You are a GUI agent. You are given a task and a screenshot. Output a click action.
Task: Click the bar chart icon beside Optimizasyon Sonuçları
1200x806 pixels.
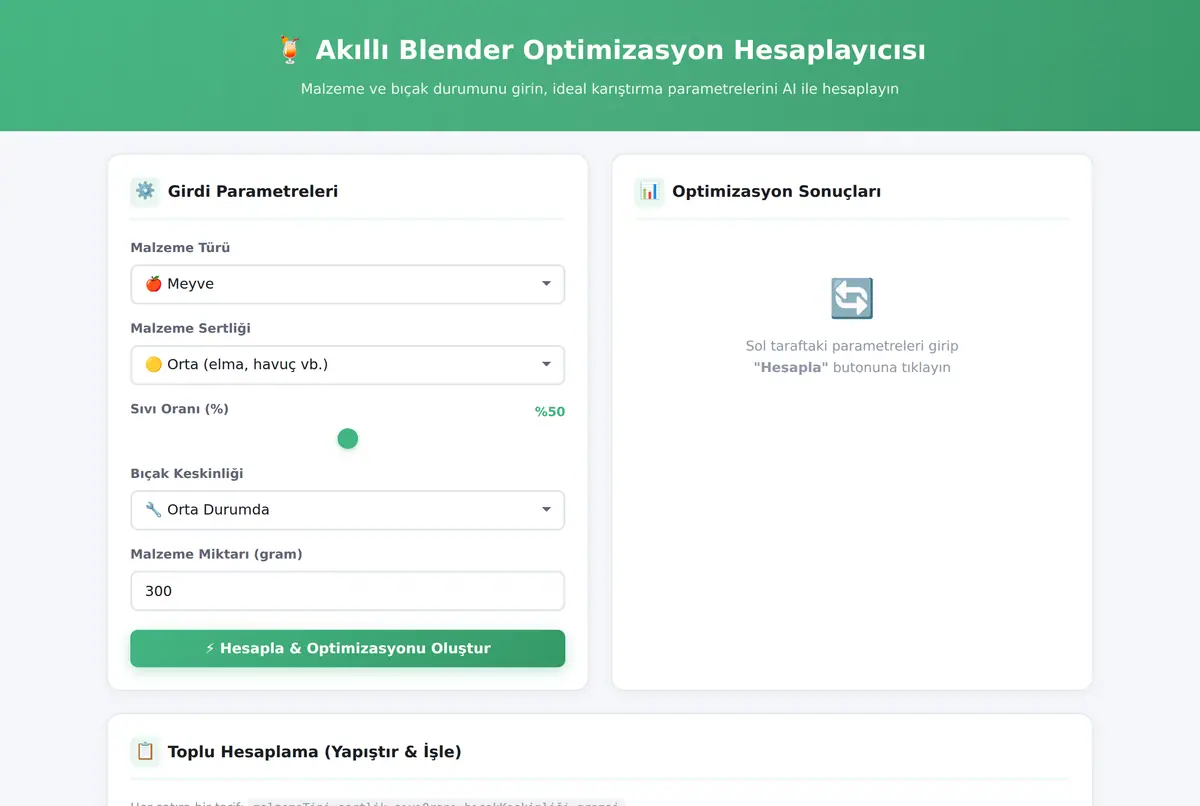pyautogui.click(x=649, y=191)
